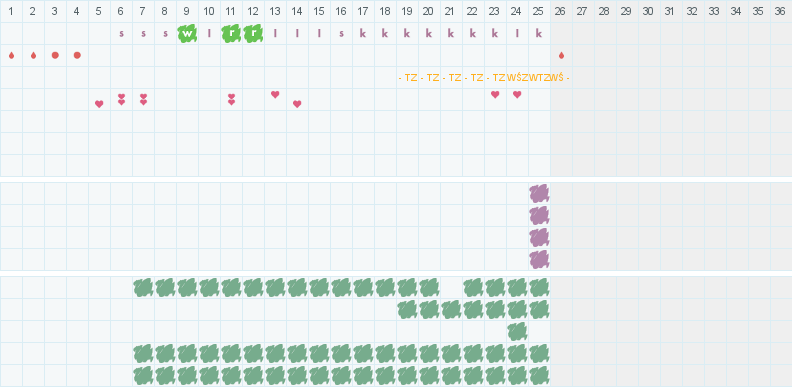Click the single heart icon on day 5
792x387 pixels.
coord(99,104)
